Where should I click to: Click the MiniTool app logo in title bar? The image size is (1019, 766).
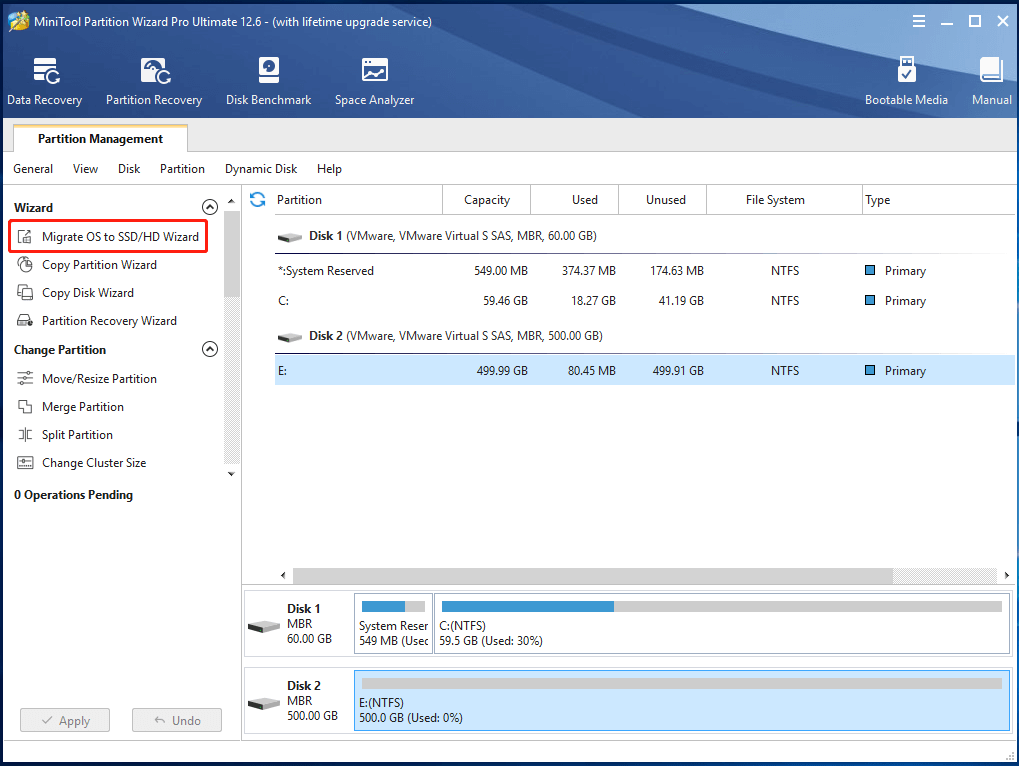click(18, 21)
